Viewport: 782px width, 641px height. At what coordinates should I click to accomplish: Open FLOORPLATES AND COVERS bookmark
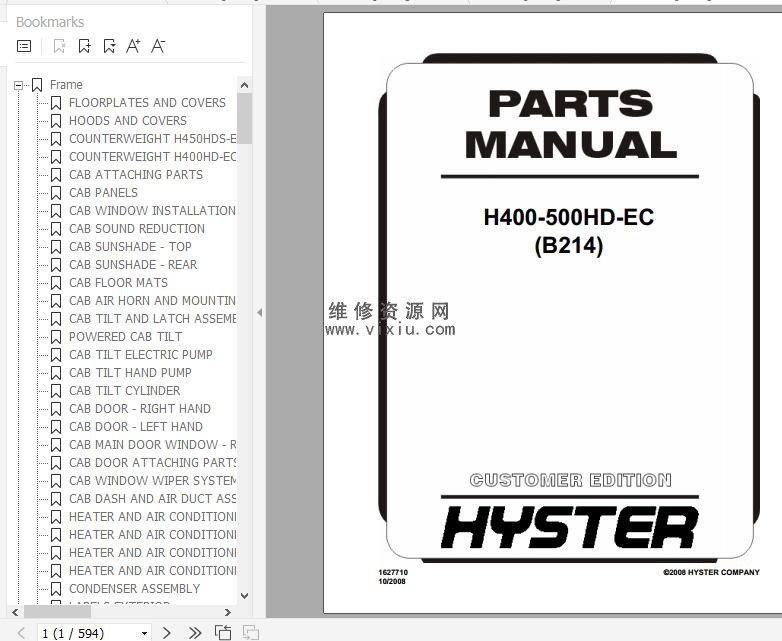(x=147, y=103)
